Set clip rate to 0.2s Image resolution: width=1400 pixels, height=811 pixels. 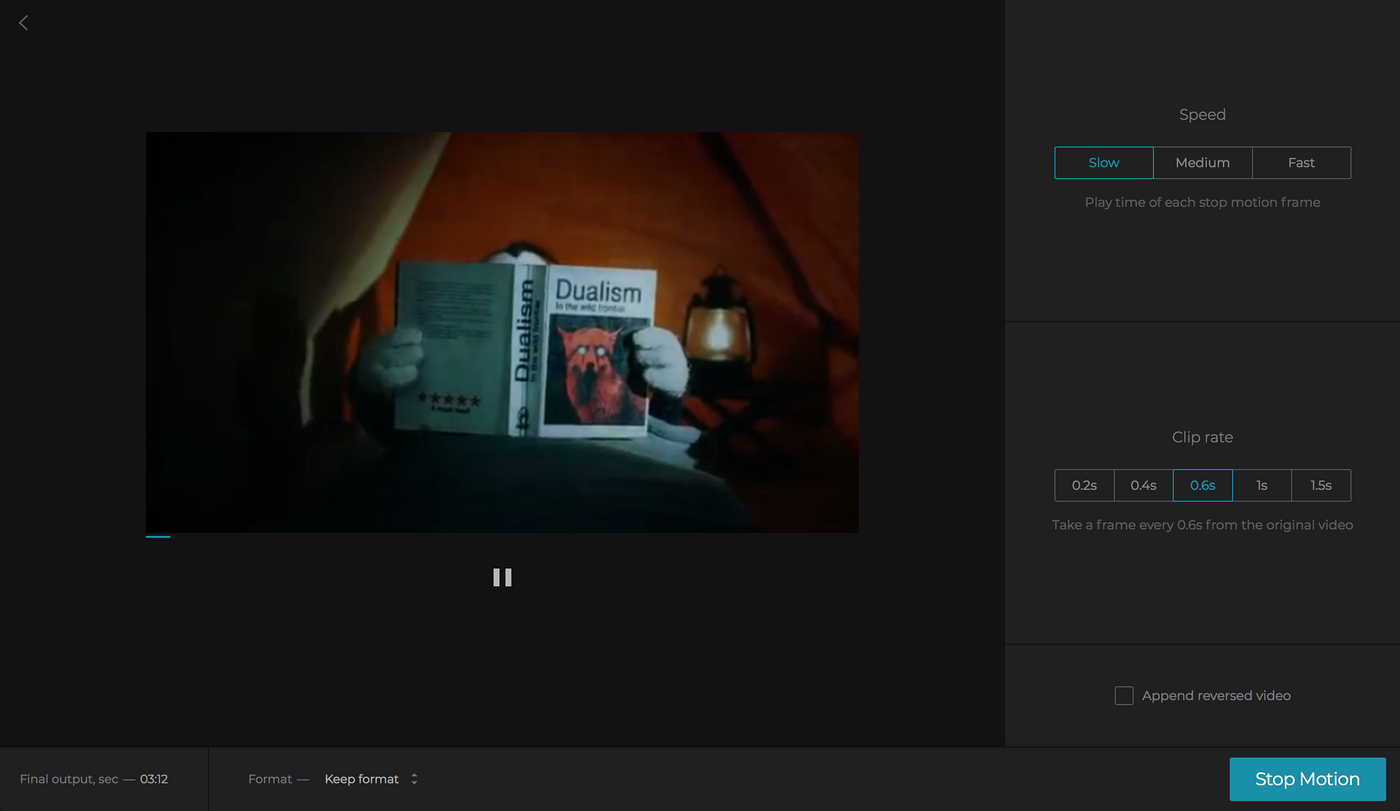[x=1084, y=485]
